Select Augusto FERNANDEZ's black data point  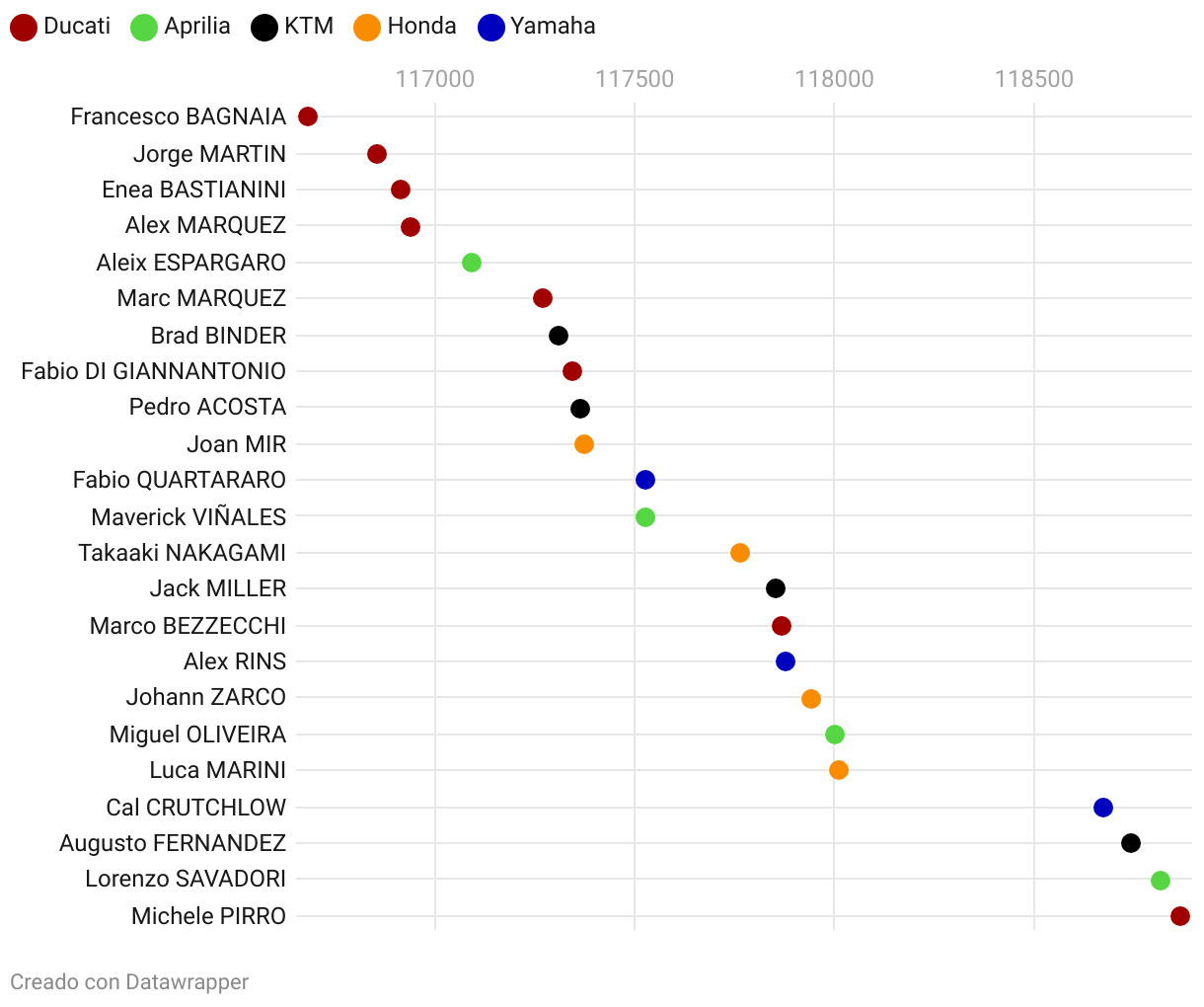click(x=1131, y=843)
